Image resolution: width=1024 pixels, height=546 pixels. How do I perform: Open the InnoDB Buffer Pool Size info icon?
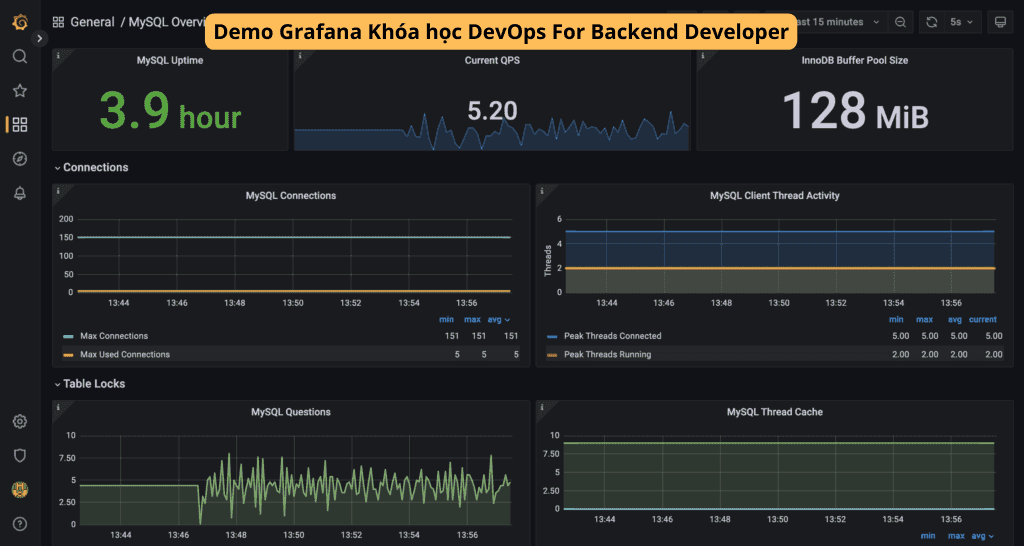[703, 56]
